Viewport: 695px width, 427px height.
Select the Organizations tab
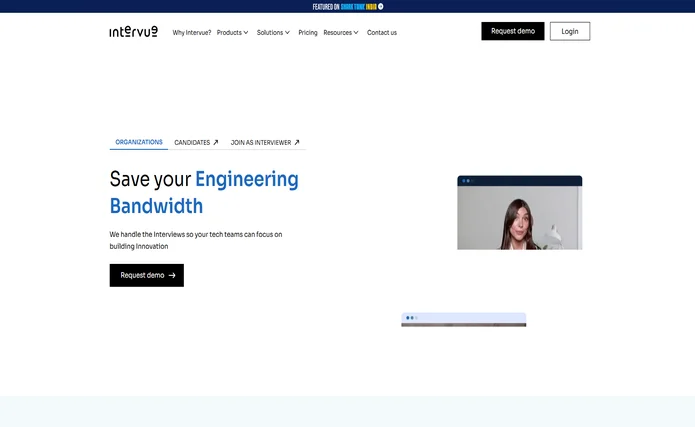[139, 142]
